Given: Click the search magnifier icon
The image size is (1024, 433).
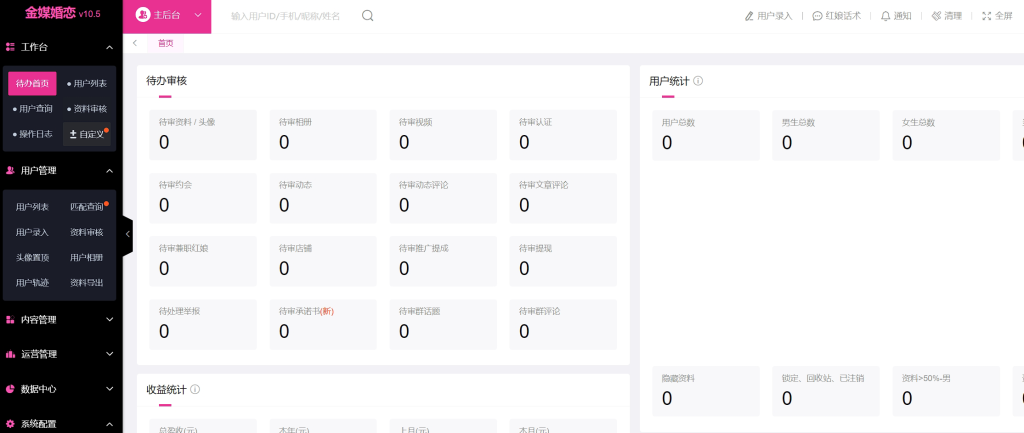Looking at the screenshot, I should [x=368, y=16].
